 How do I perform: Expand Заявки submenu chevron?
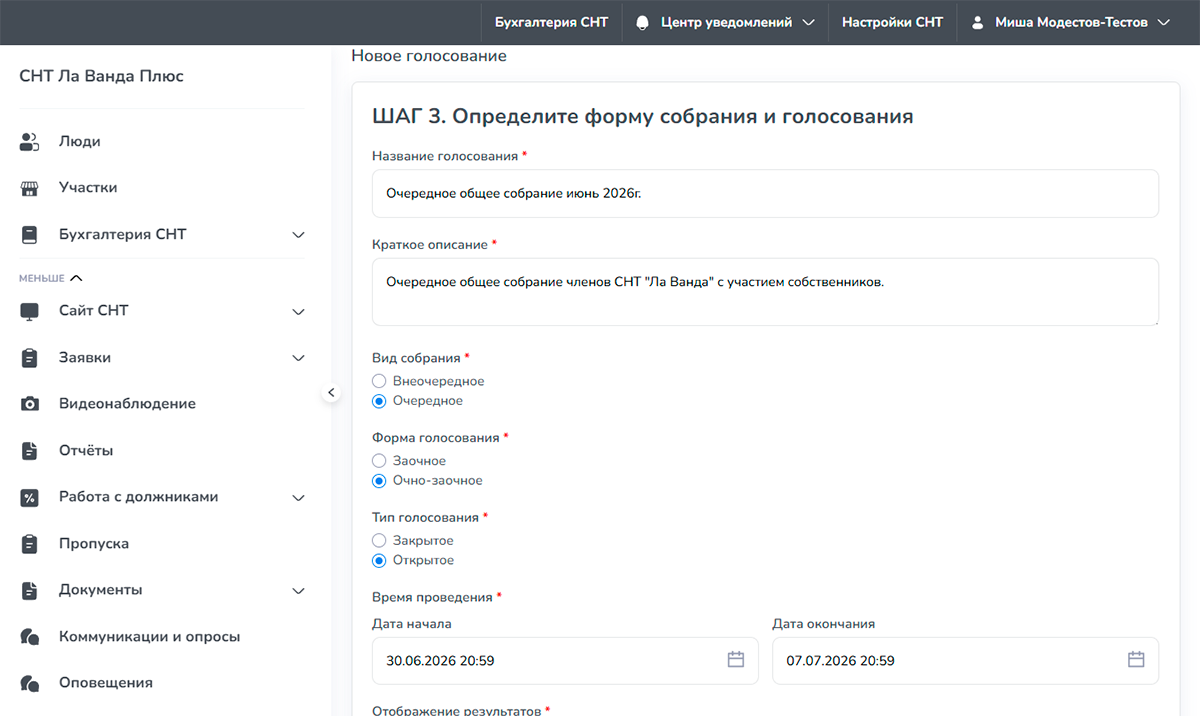(x=298, y=358)
